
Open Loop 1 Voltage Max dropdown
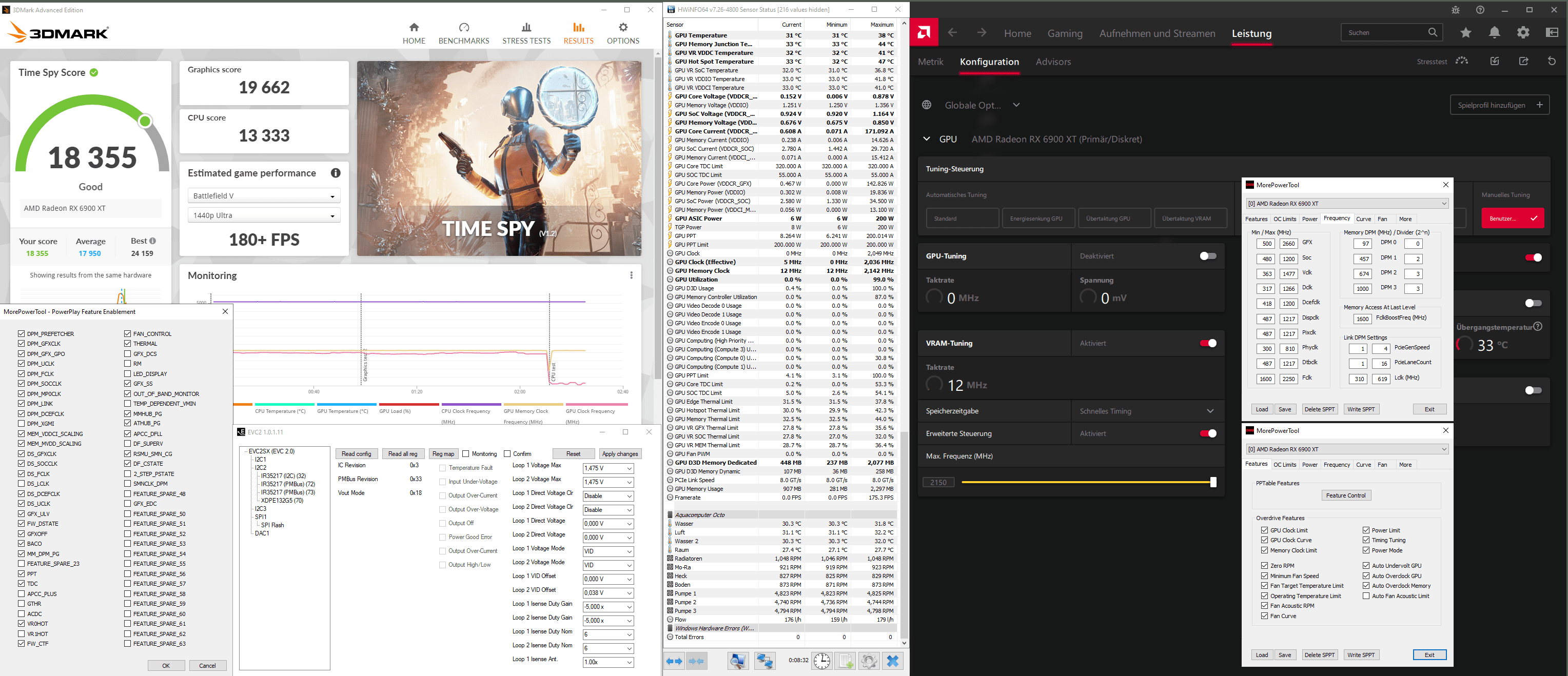tap(607, 468)
